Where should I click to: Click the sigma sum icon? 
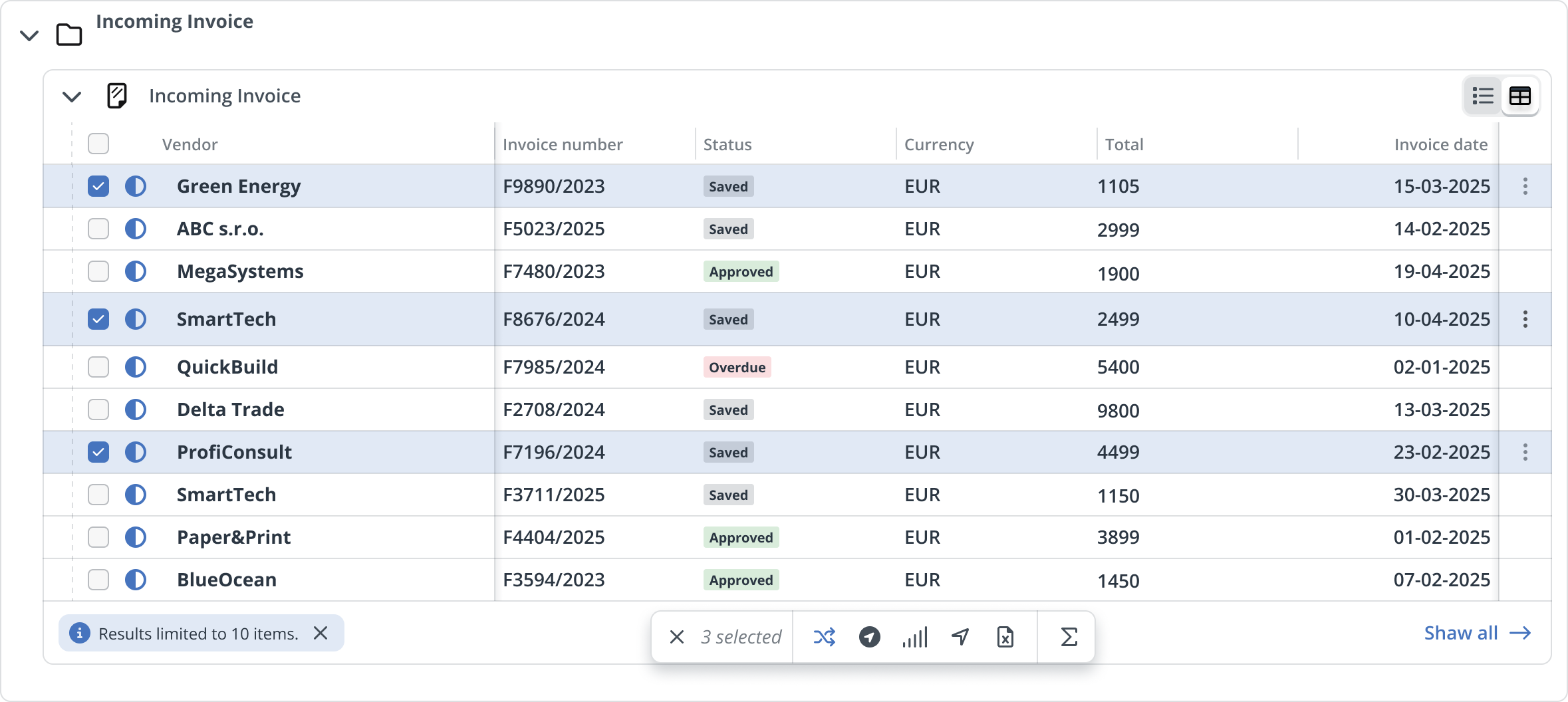pos(1069,637)
